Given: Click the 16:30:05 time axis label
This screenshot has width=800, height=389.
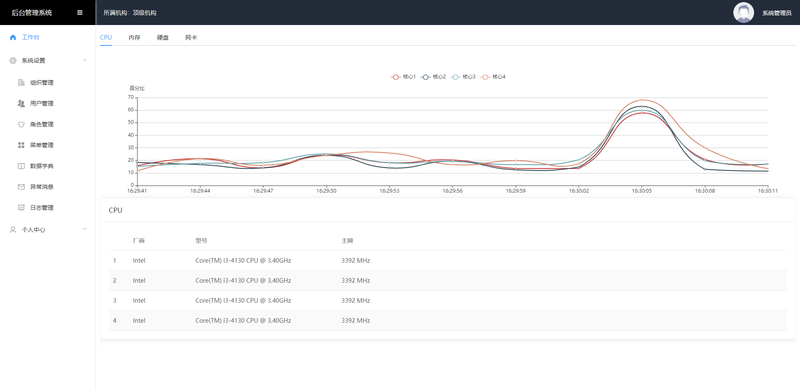Looking at the screenshot, I should click(641, 190).
